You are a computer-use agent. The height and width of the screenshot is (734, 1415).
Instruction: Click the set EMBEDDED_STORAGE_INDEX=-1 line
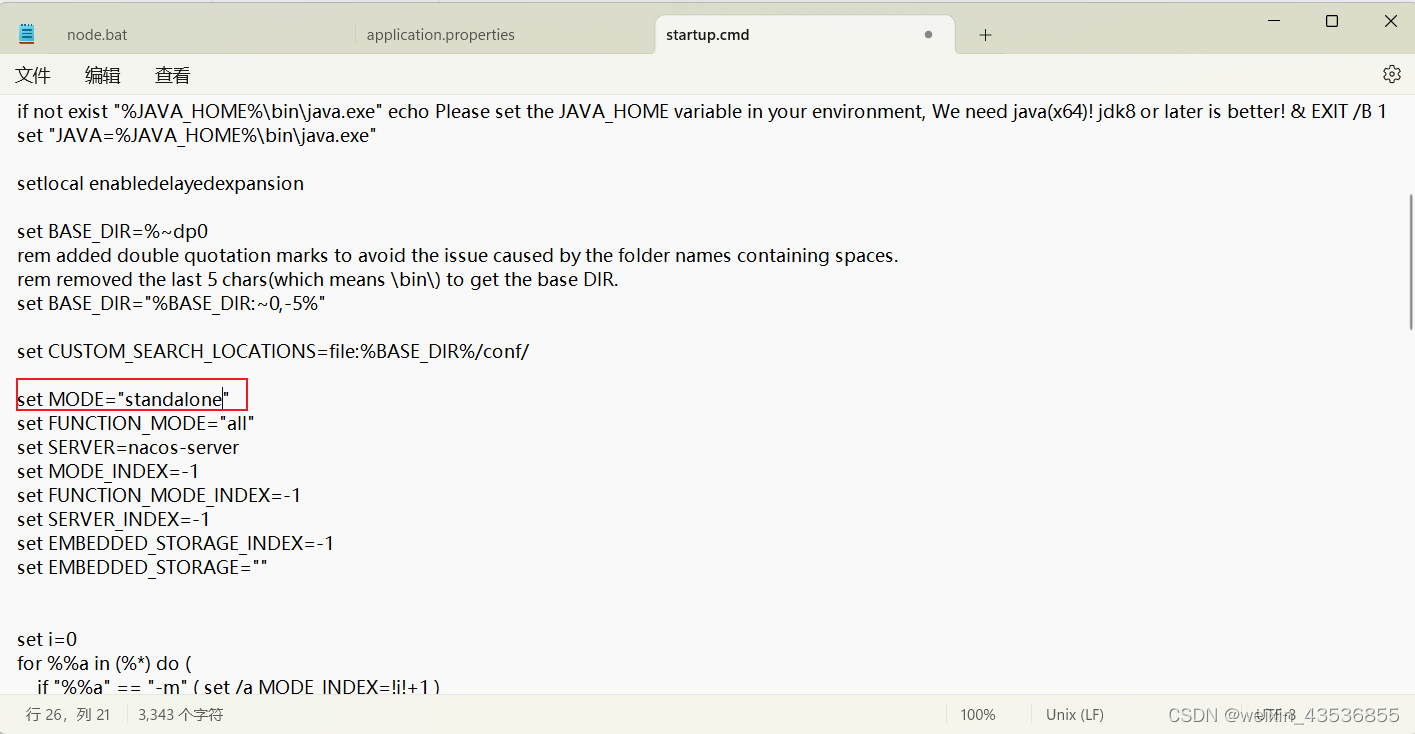[175, 543]
